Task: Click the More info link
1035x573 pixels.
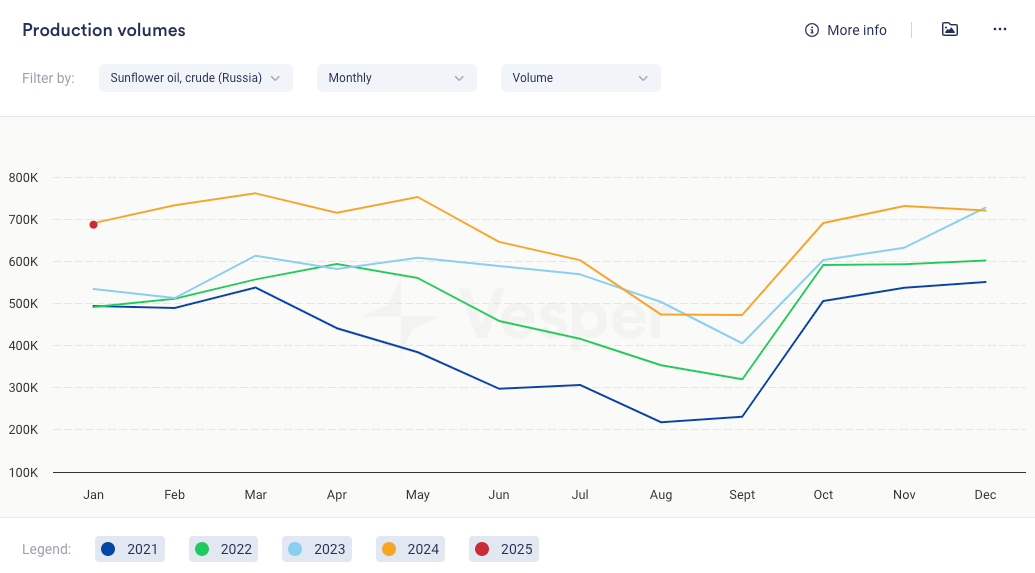Action: (856, 30)
